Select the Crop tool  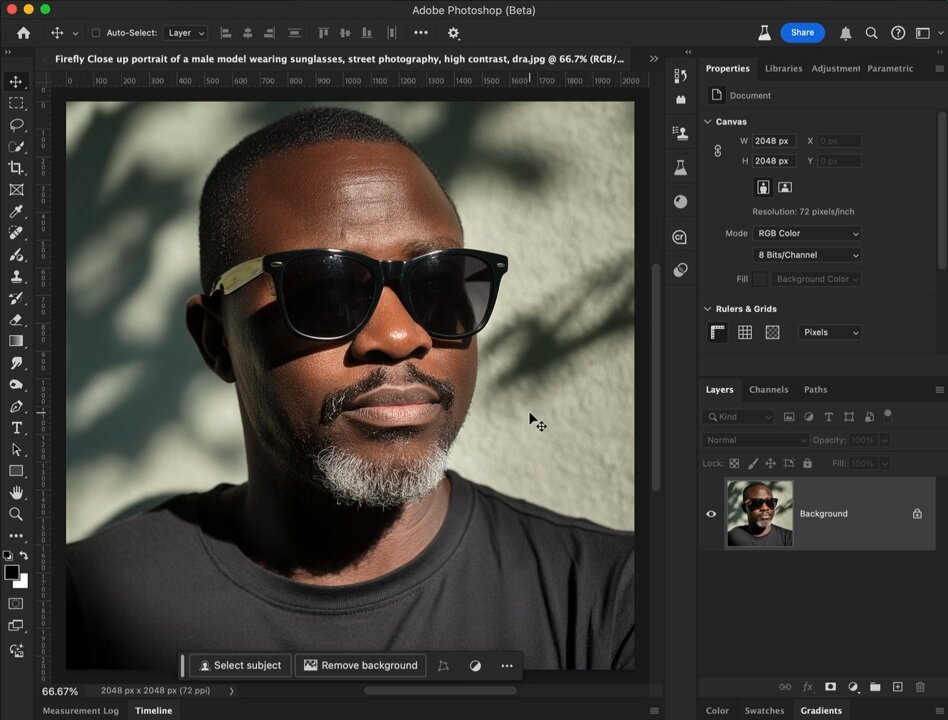[16, 168]
